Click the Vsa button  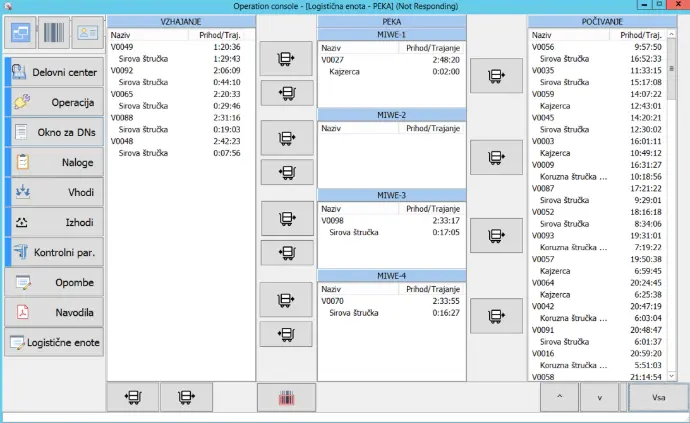pos(658,397)
